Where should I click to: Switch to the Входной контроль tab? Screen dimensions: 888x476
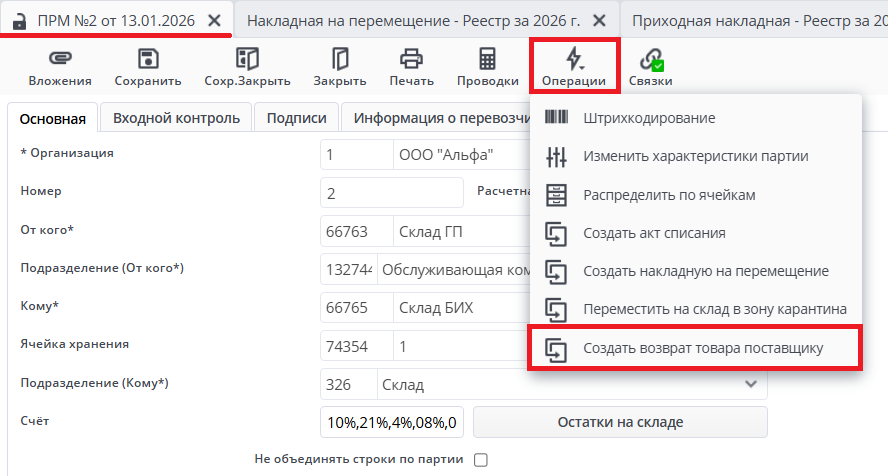pos(176,118)
